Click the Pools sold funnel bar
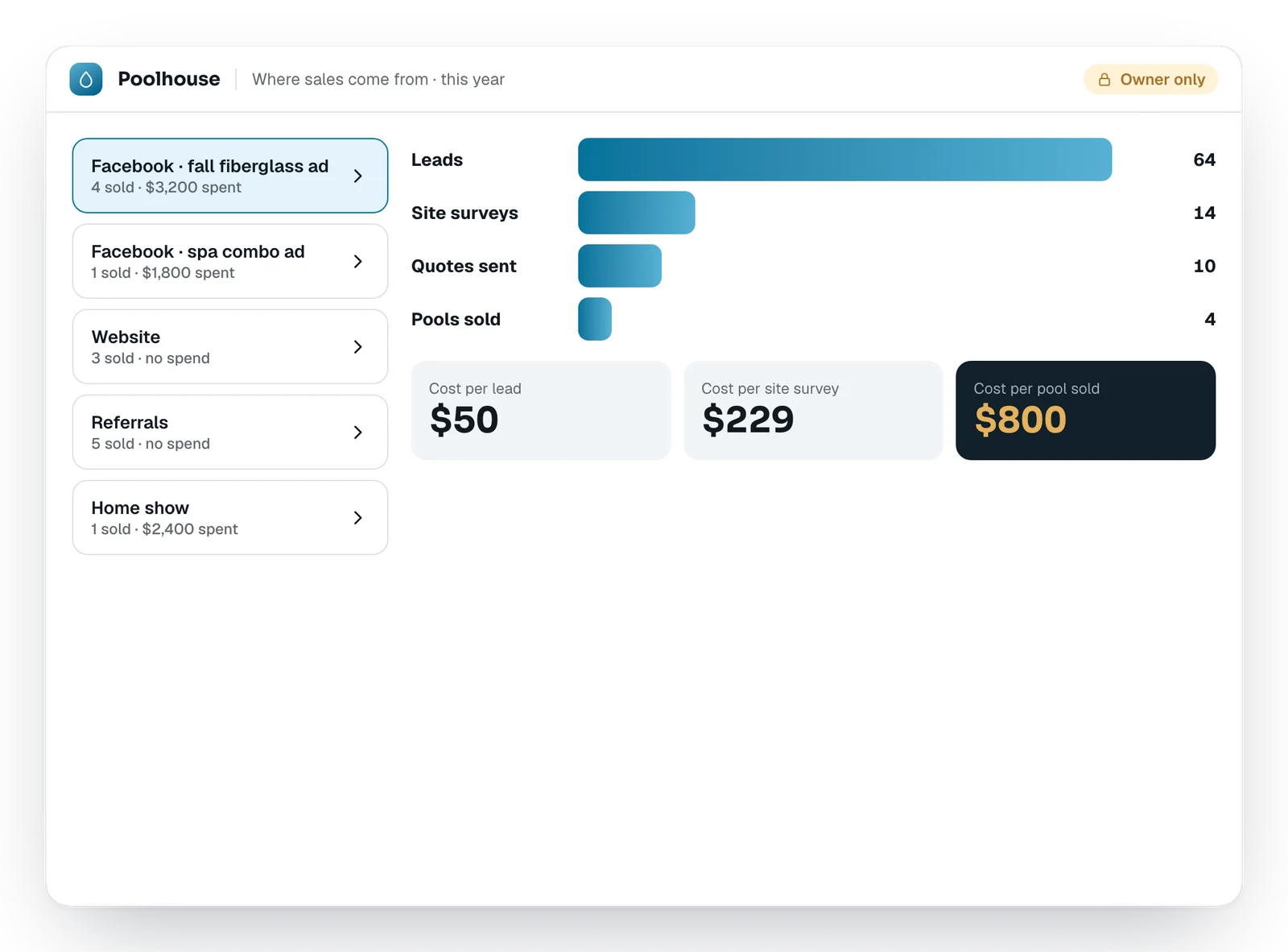Viewport: 1288px width, 952px height. 595,319
